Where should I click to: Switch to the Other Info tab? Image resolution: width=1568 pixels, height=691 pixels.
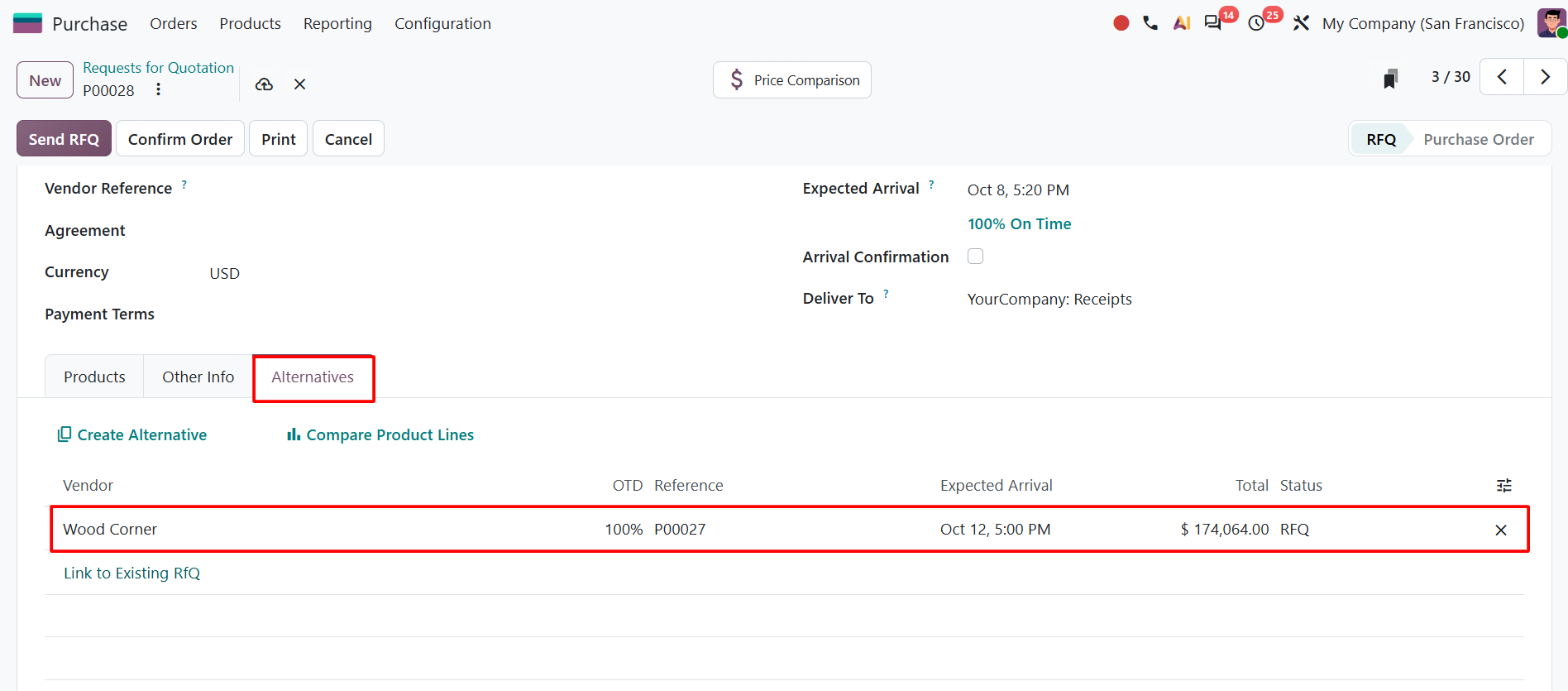(198, 377)
